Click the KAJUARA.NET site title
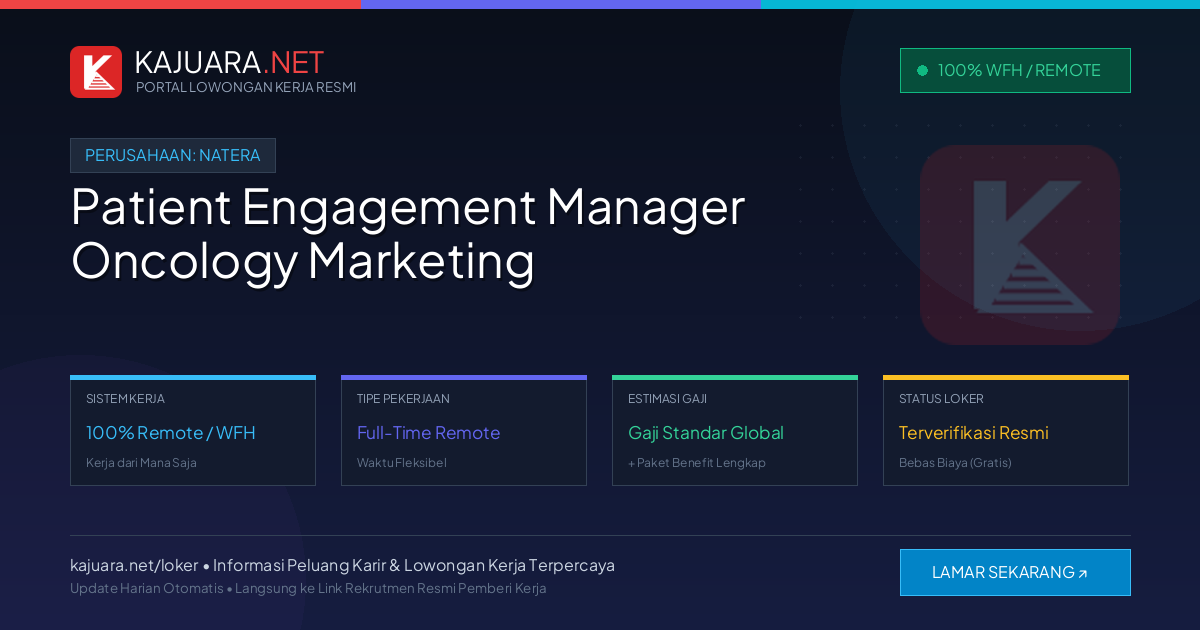Screen dimensions: 1200x630 (x=229, y=62)
